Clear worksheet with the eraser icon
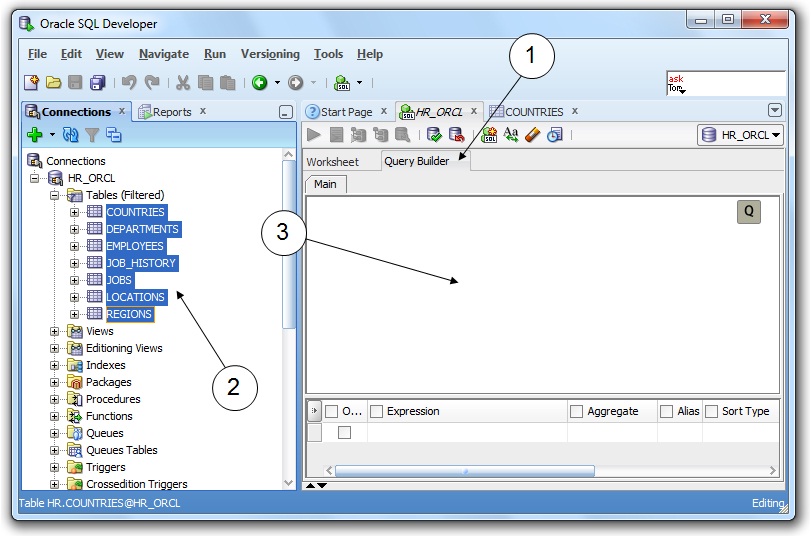 [533, 135]
